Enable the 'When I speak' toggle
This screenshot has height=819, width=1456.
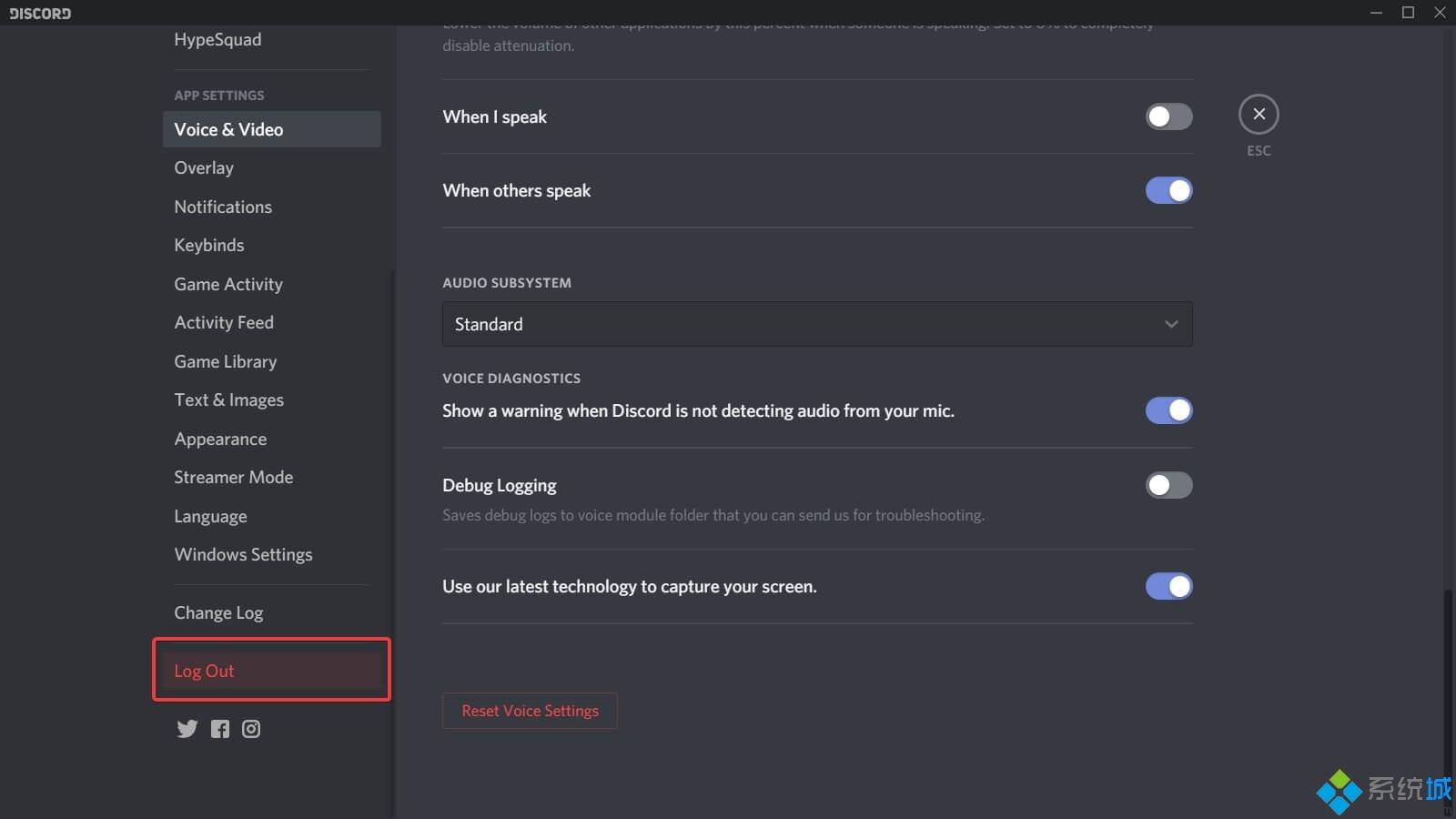point(1168,116)
